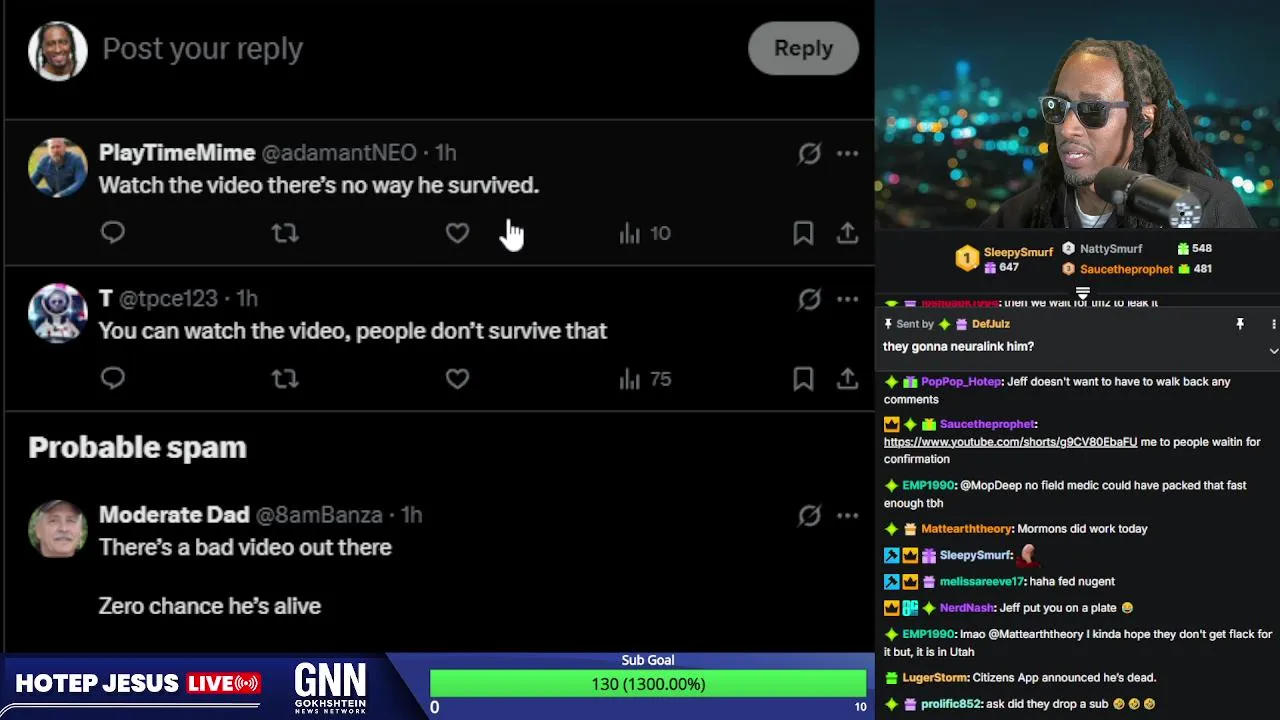This screenshot has width=1280, height=720.
Task: Like PlayTimeMime's reply with heart icon
Action: 457,233
